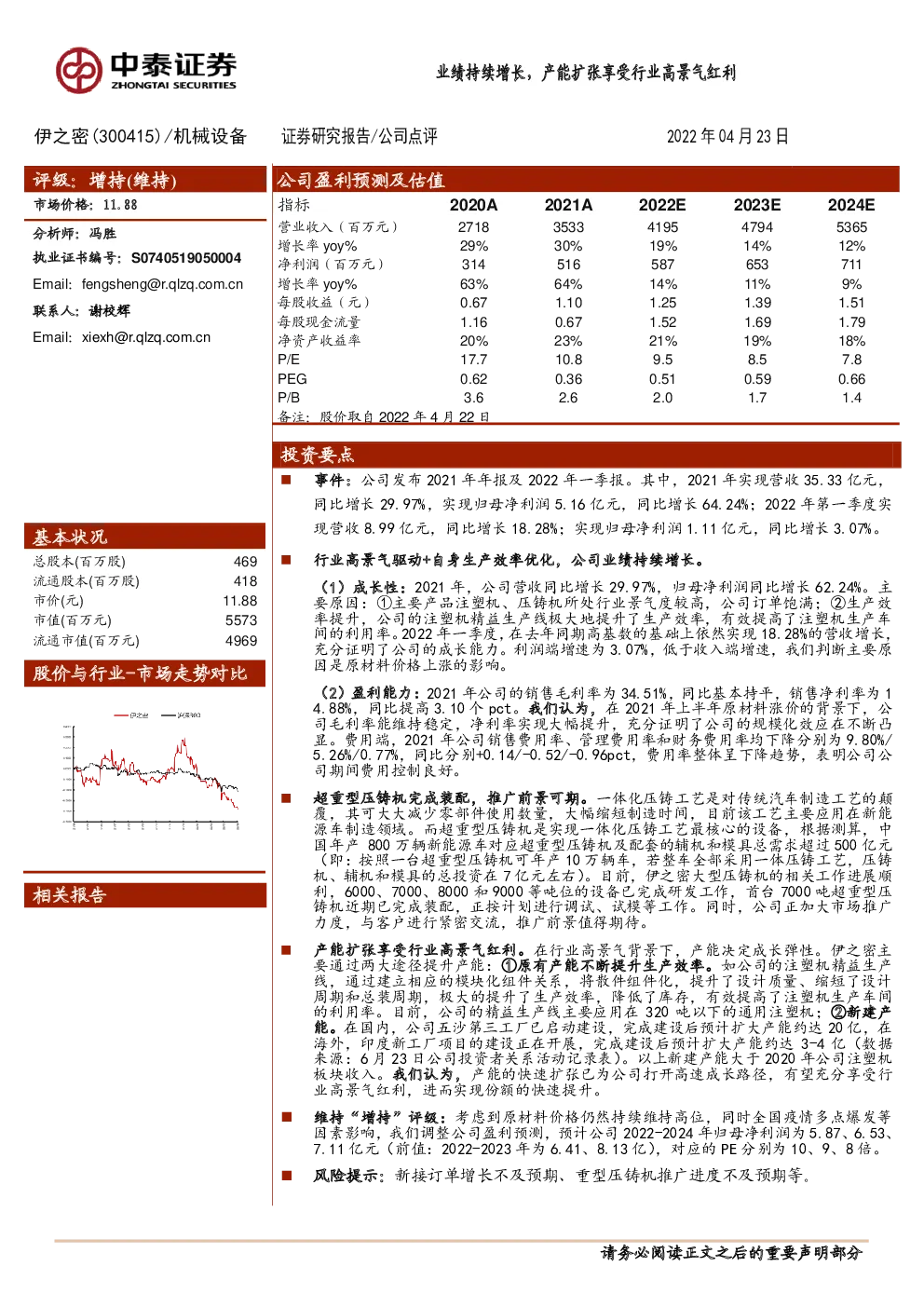This screenshot has height=1307, width=924.
Task: Click 每股收益 2021A value 1.10
Action: 568,303
